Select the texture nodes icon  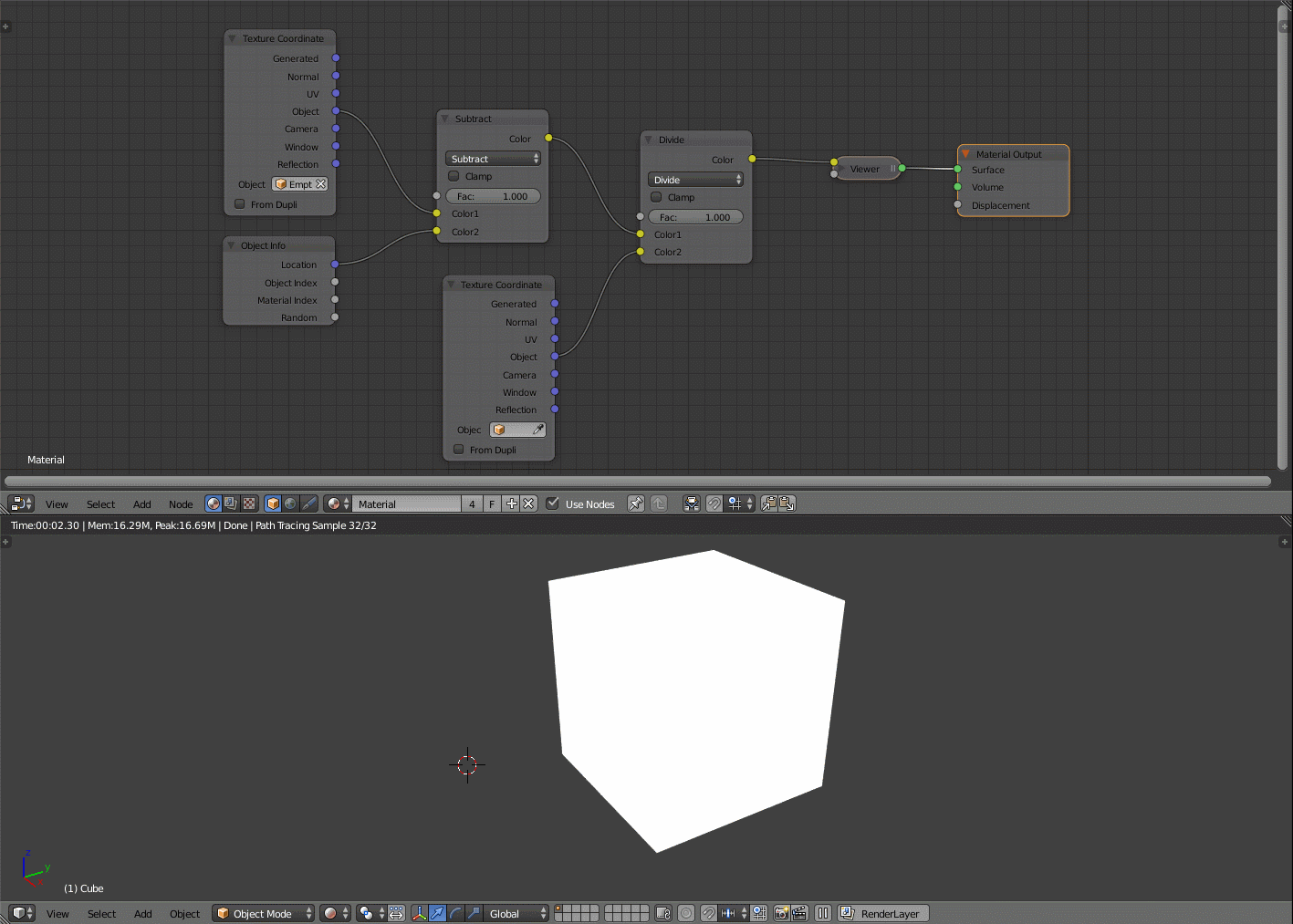(248, 504)
